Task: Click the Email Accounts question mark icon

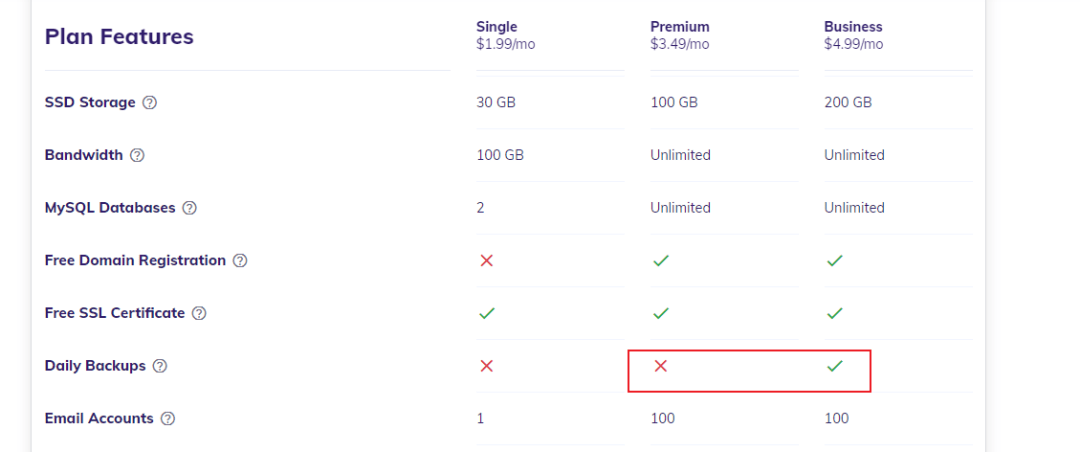Action: [168, 419]
